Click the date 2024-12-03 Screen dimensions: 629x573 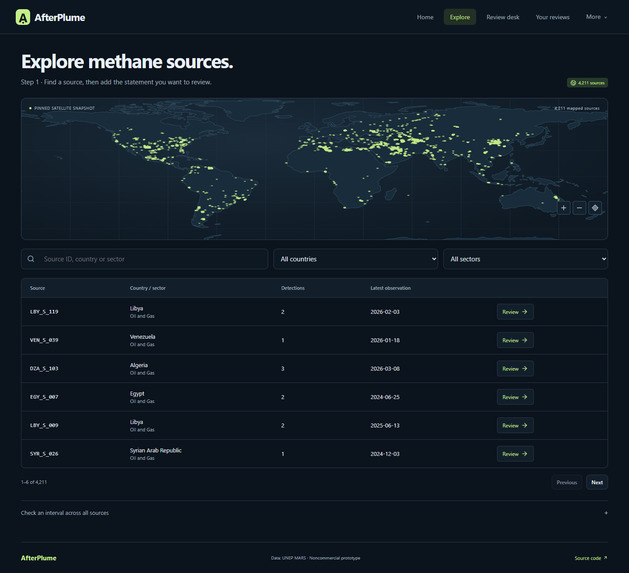385,454
